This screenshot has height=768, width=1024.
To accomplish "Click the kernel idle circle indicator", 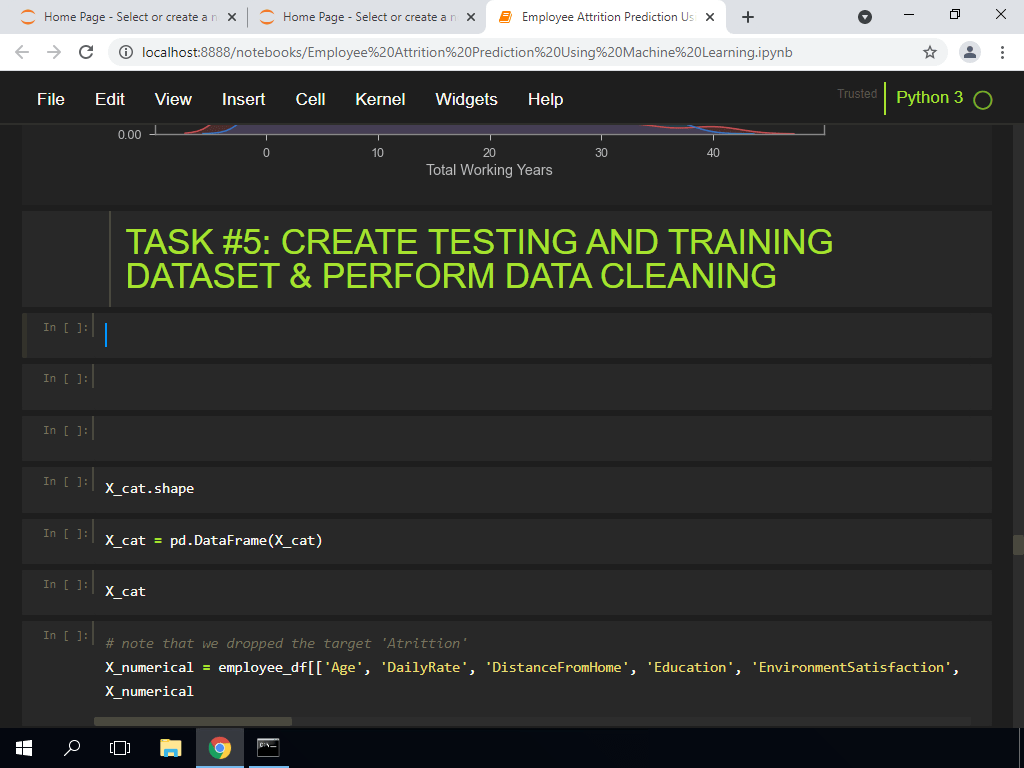I will pyautogui.click(x=982, y=100).
